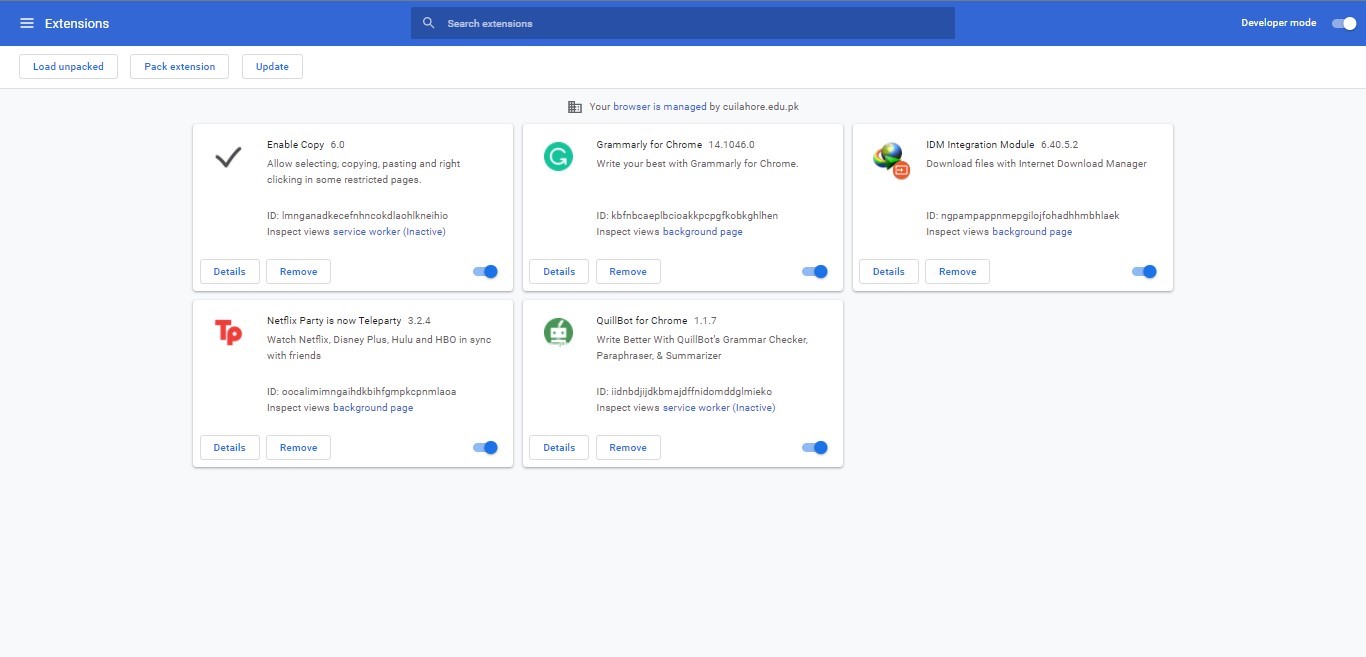Disable the QuillBot for Chrome extension
Viewport: 1366px width, 657px height.
point(815,447)
